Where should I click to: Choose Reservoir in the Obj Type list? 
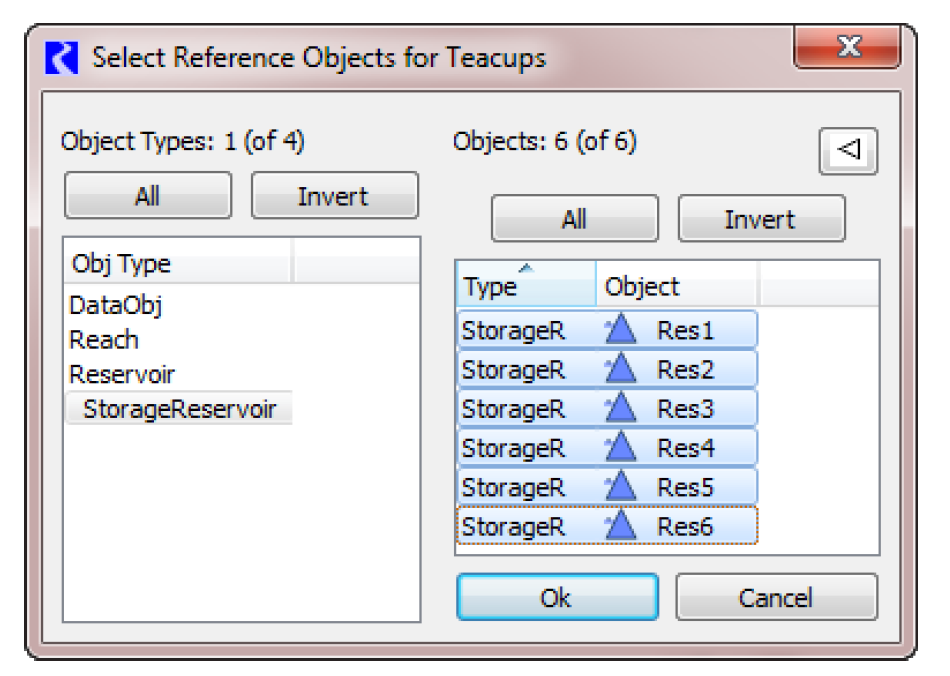(122, 374)
